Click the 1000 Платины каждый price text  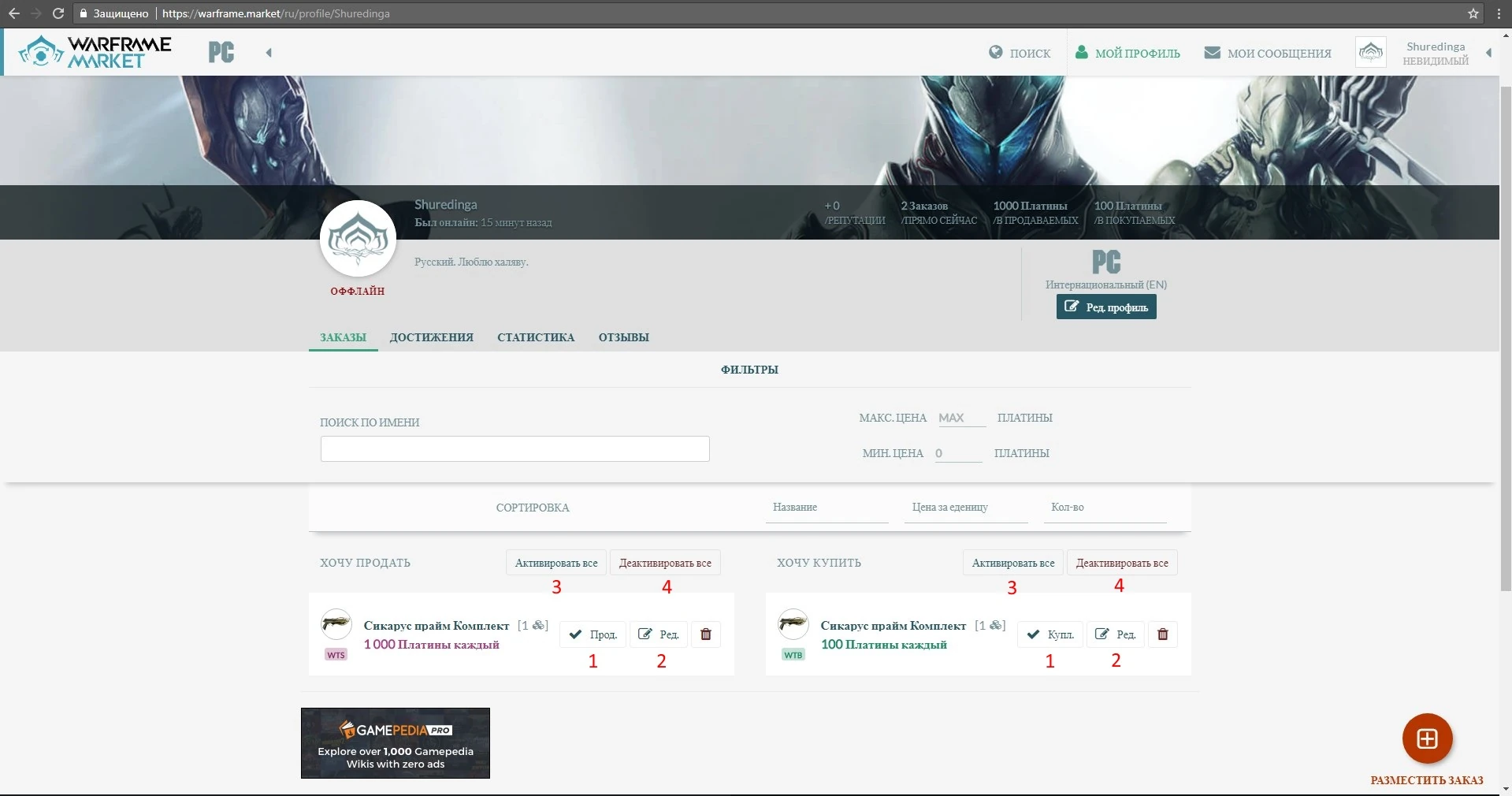pyautogui.click(x=432, y=645)
